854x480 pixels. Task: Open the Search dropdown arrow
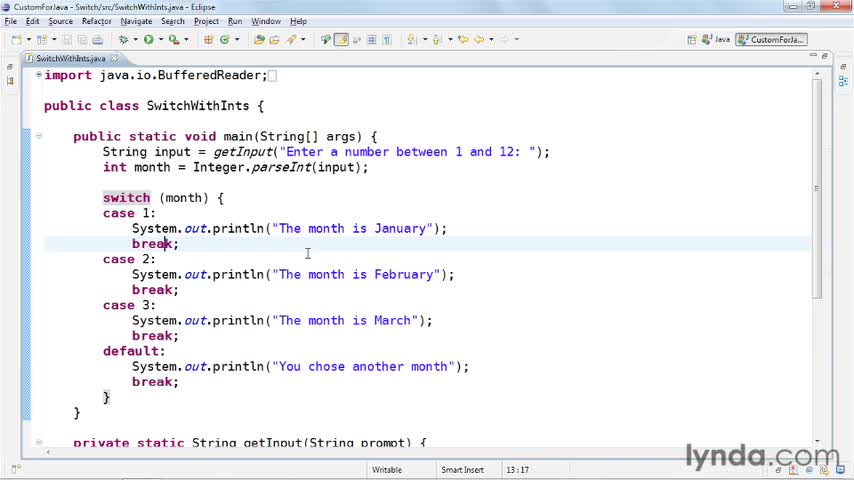click(303, 40)
